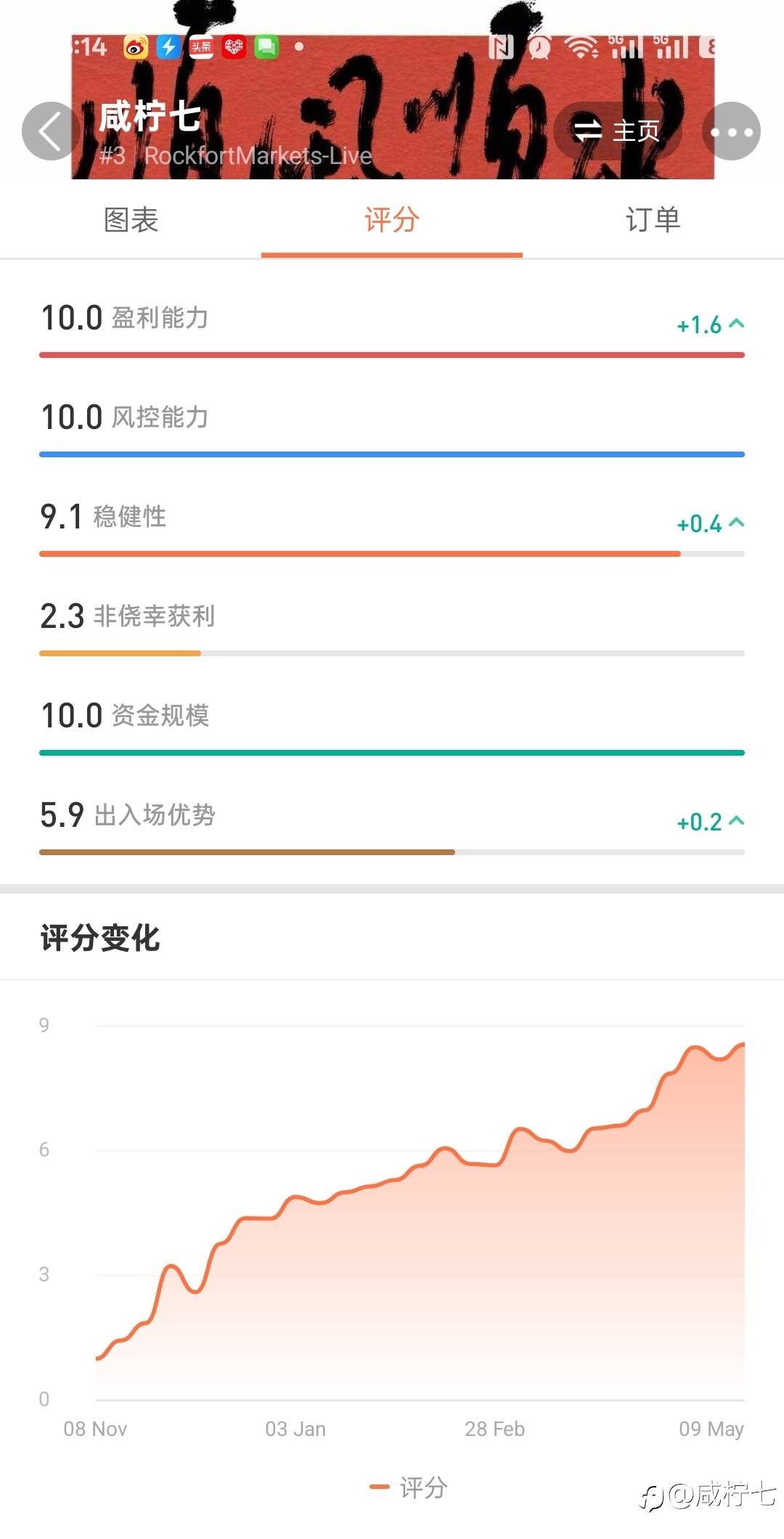Tap the Weibo icon in status bar
784x1539 pixels.
136,47
